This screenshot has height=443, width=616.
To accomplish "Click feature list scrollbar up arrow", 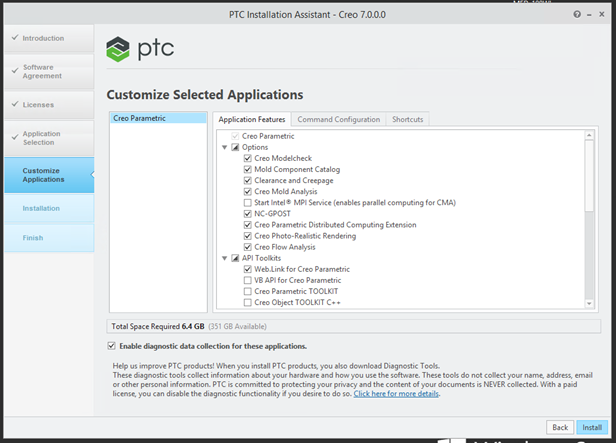I will tap(589, 135).
